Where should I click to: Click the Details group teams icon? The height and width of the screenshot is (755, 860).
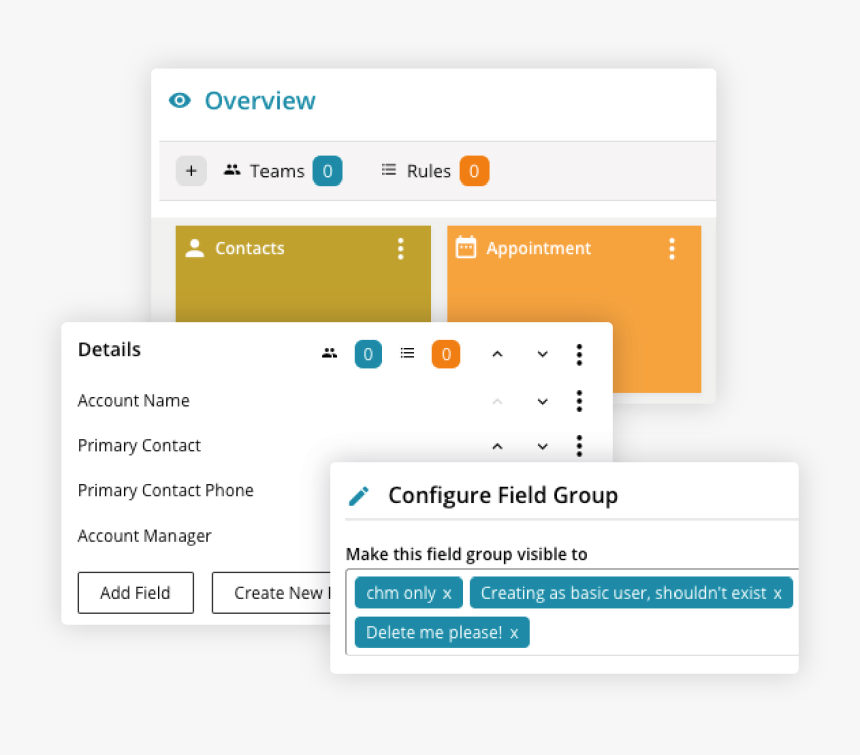pos(330,353)
